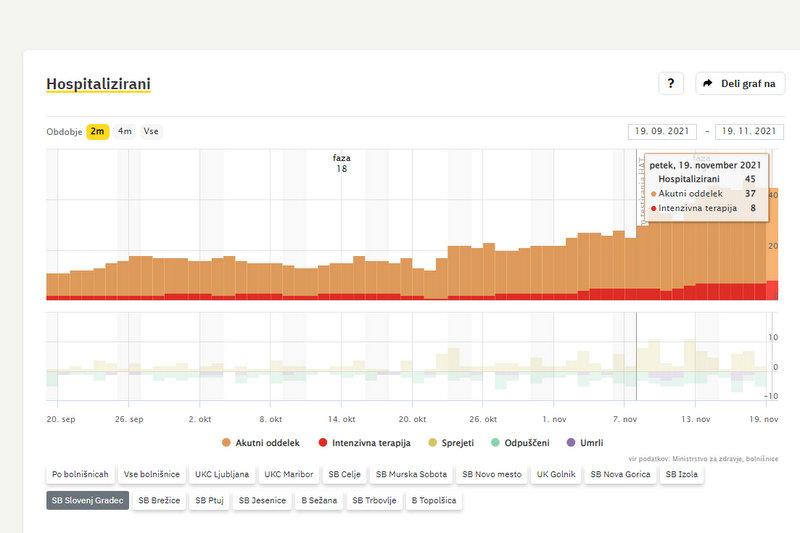Select the 2m period option
Screen dimensions: 800x533
97,131
